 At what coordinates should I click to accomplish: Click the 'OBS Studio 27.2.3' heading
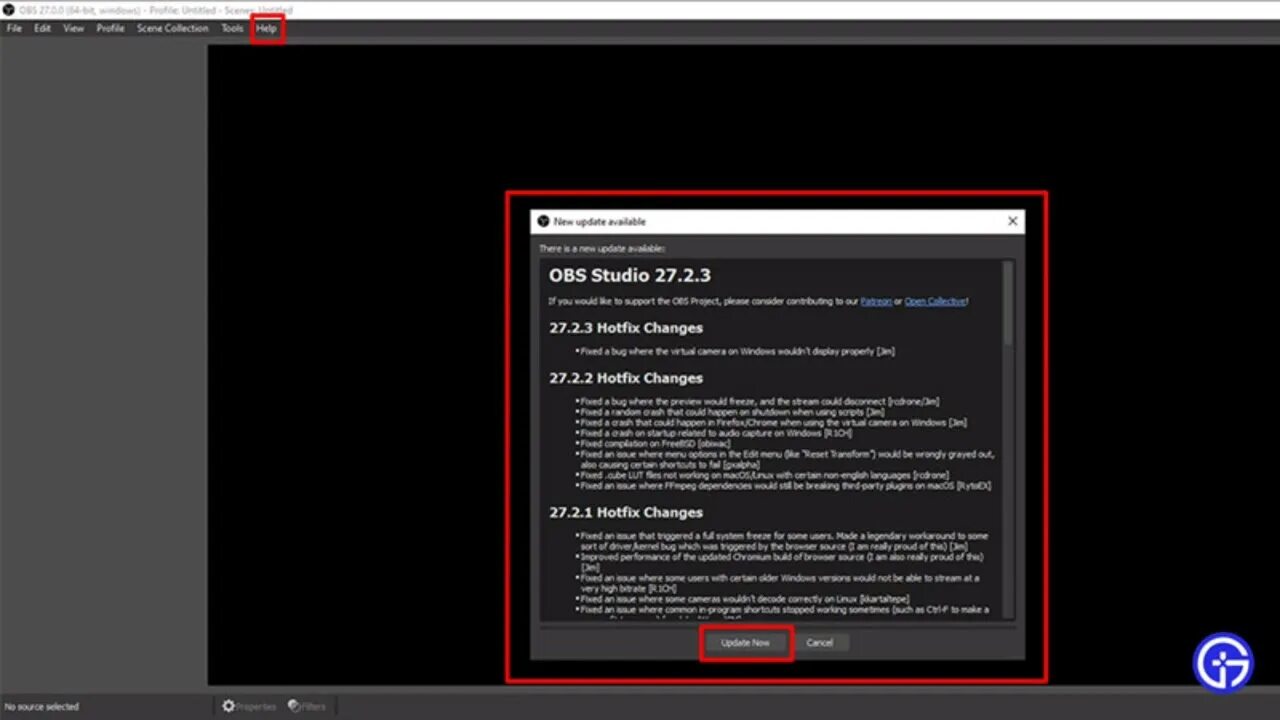[630, 275]
